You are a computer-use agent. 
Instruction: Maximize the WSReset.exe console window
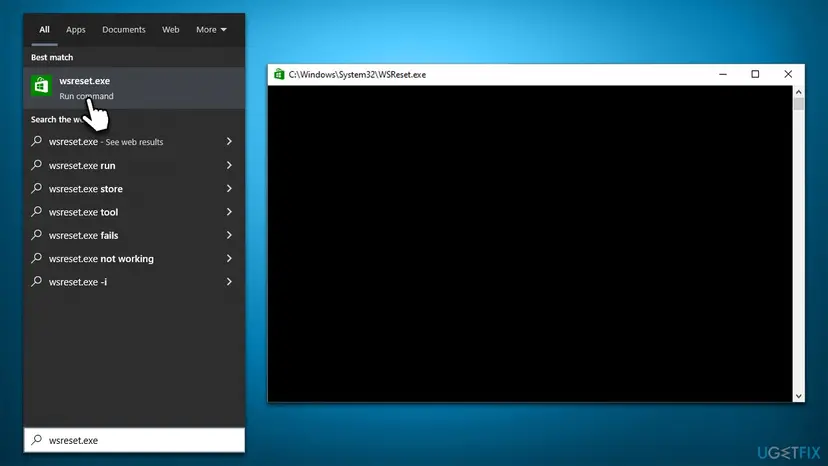point(755,74)
